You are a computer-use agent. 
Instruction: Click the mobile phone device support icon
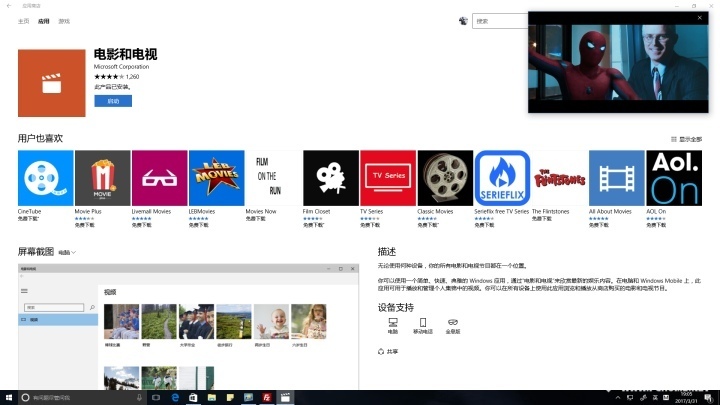pos(423,326)
